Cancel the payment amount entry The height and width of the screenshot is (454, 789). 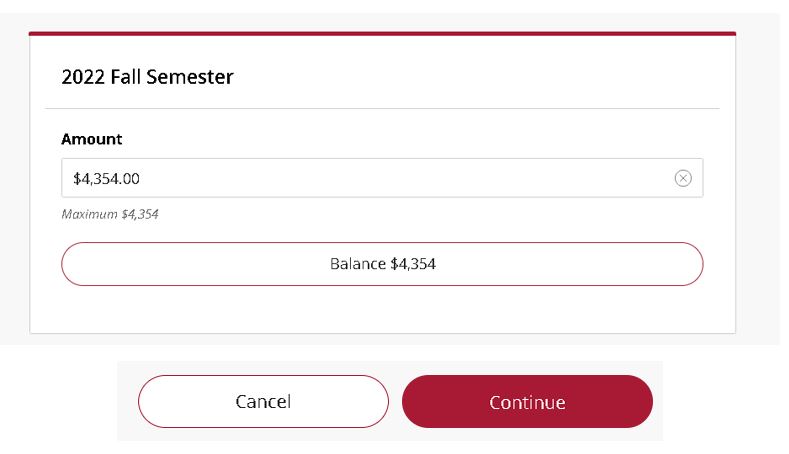pyautogui.click(x=263, y=402)
